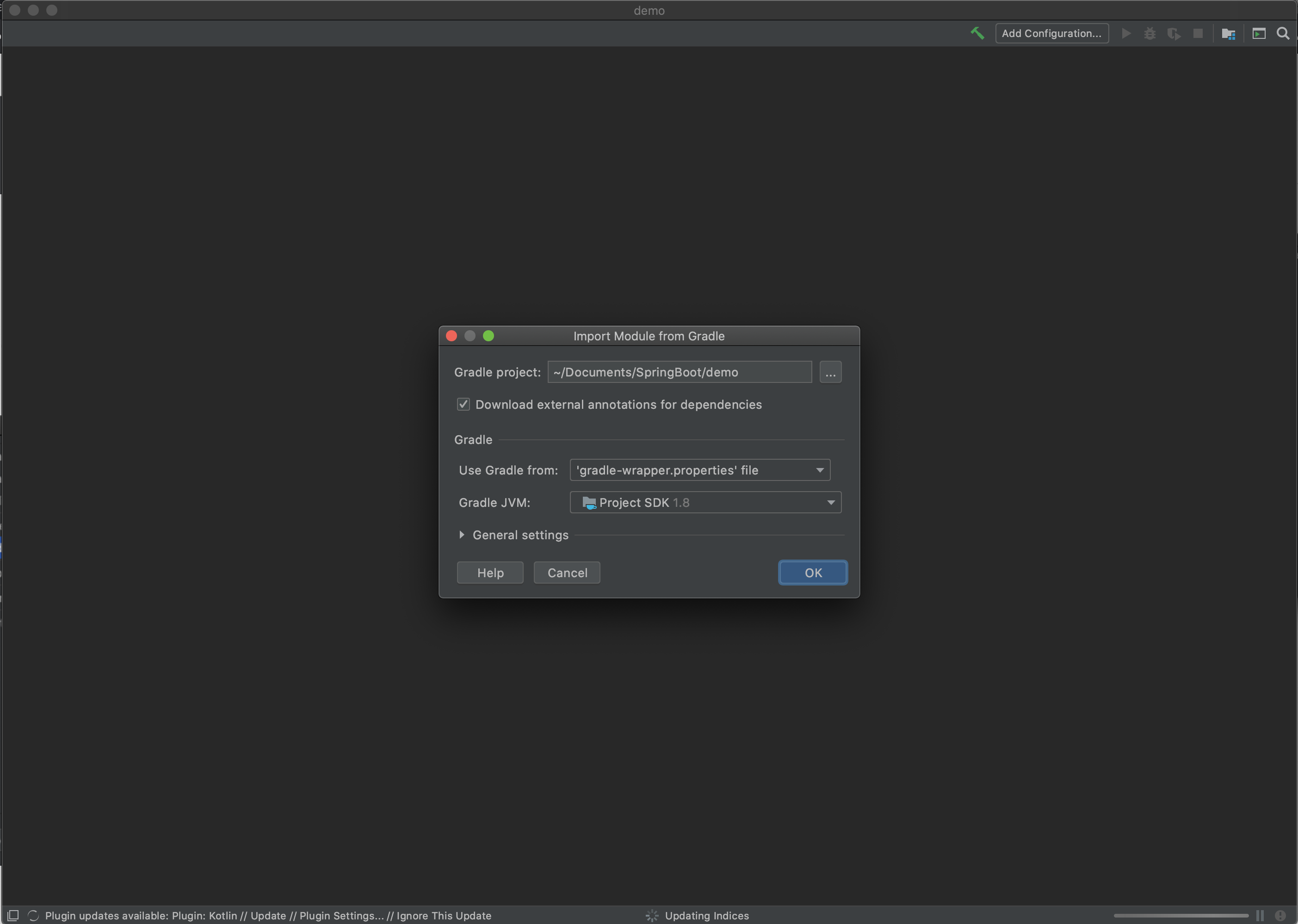
Task: Click the Updating Indices progress bar
Action: pyautogui.click(x=1181, y=916)
